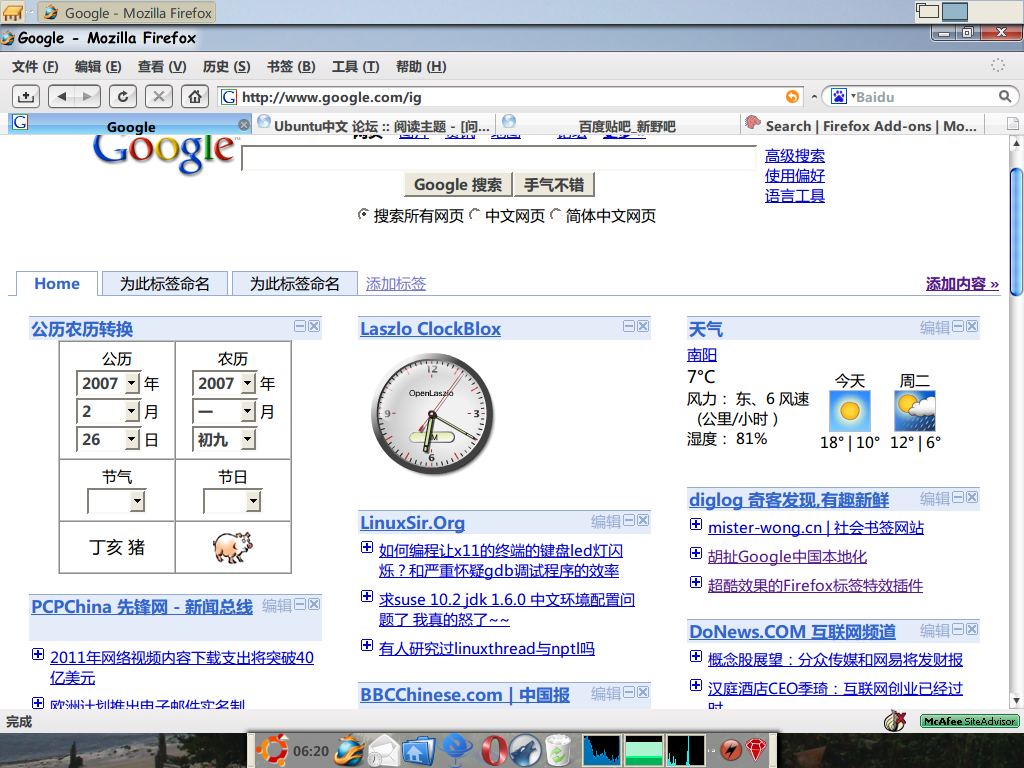Screen dimensions: 1024x768
Task: Launch Opera from the dock
Action: tap(494, 750)
